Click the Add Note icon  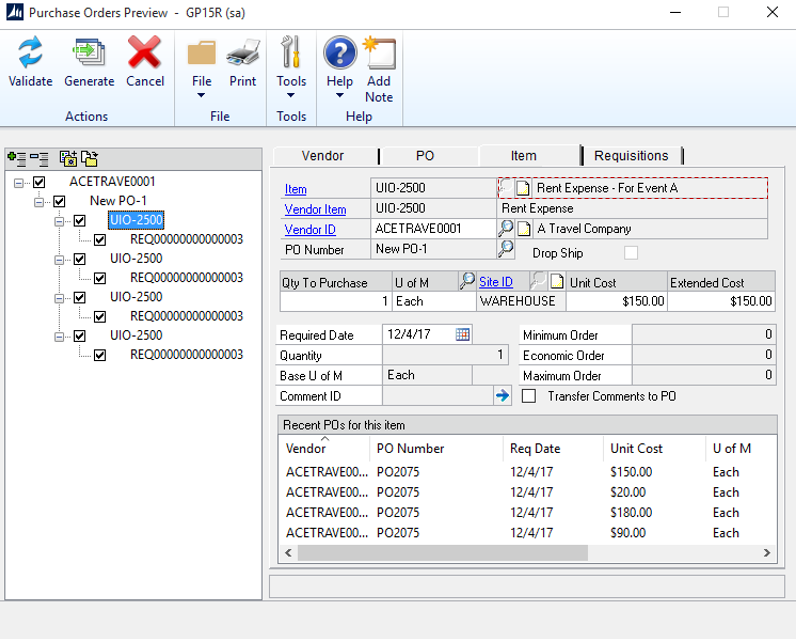[379, 52]
